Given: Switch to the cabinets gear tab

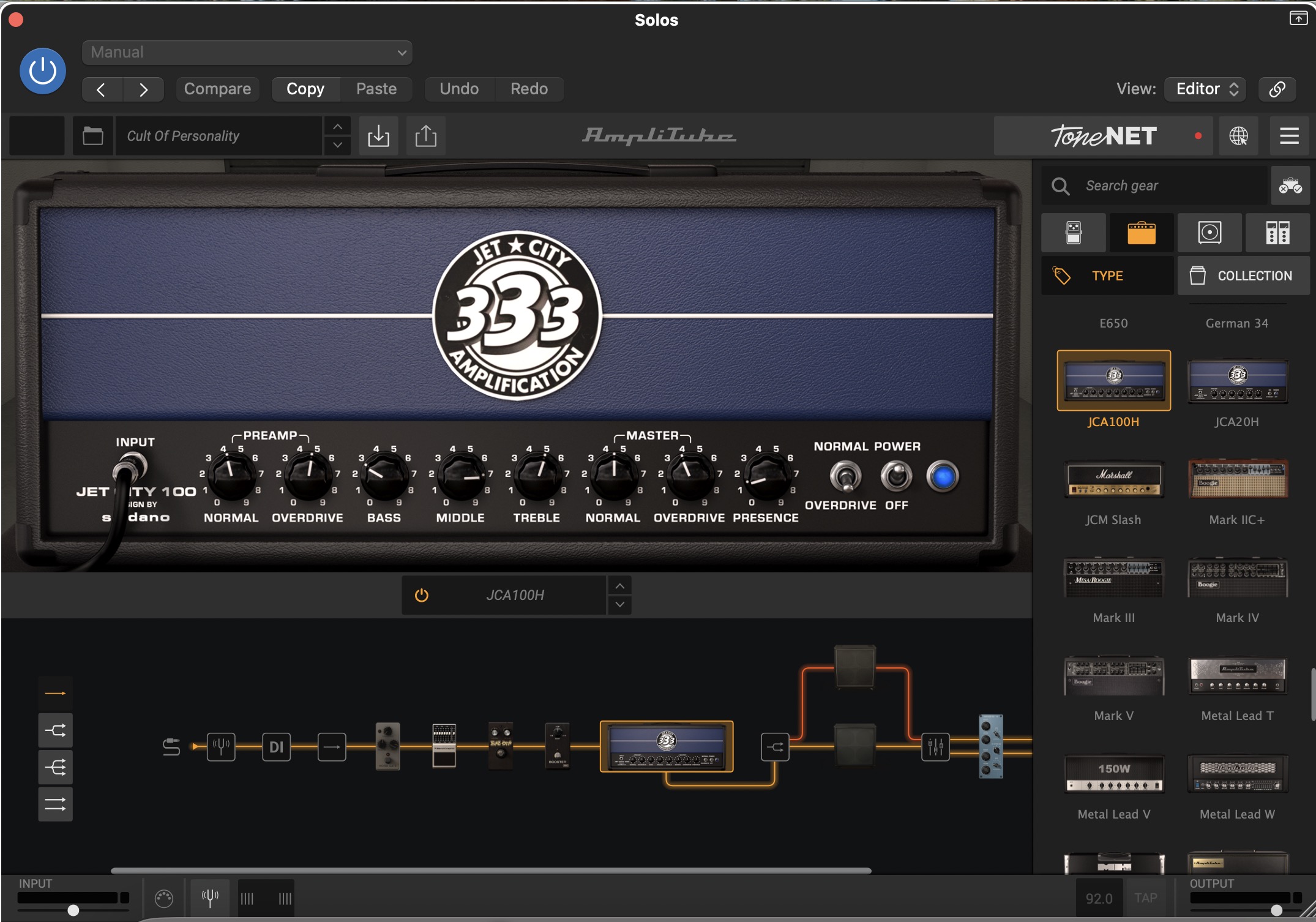Looking at the screenshot, I should [1209, 233].
